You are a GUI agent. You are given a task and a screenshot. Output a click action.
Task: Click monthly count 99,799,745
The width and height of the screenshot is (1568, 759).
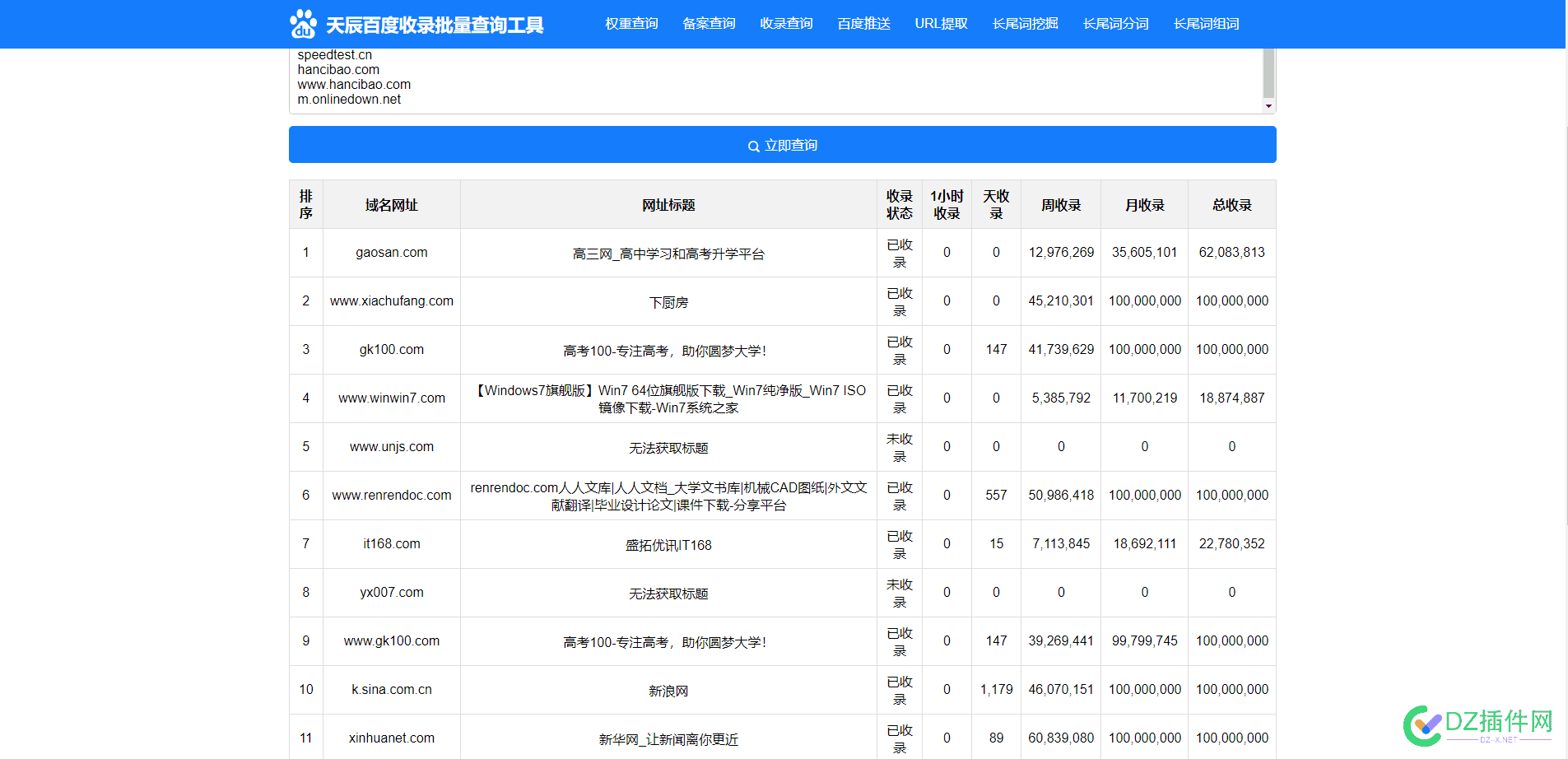[1145, 641]
